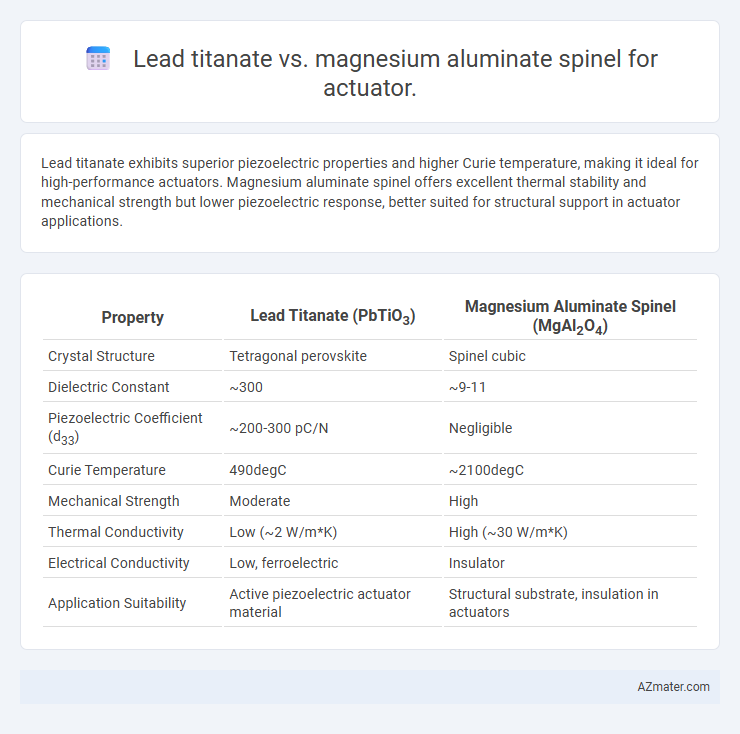Click the 'Insulator' cell

(x=477, y=563)
